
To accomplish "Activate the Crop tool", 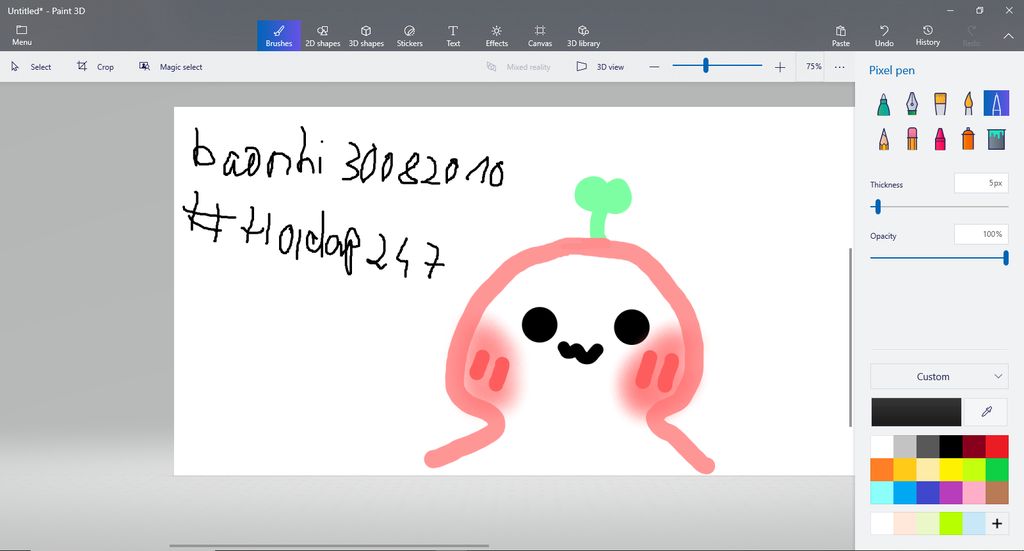I will pos(95,67).
